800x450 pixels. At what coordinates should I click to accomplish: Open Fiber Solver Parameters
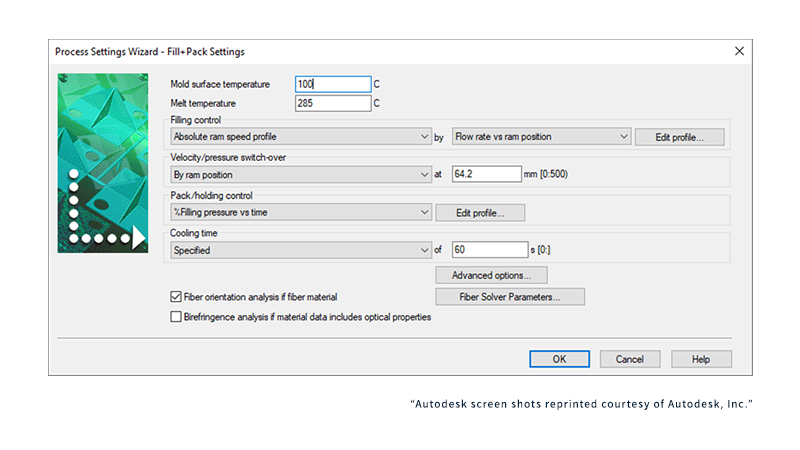coord(510,297)
